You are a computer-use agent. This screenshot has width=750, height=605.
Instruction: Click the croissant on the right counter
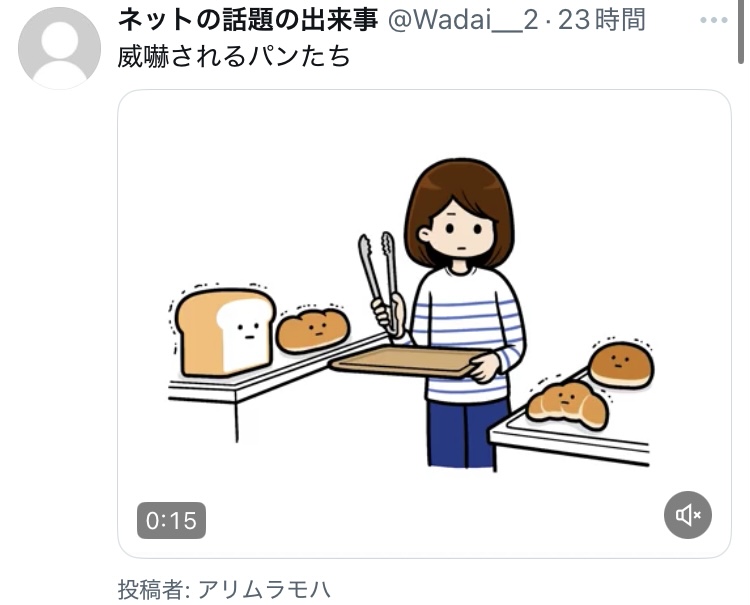567,405
